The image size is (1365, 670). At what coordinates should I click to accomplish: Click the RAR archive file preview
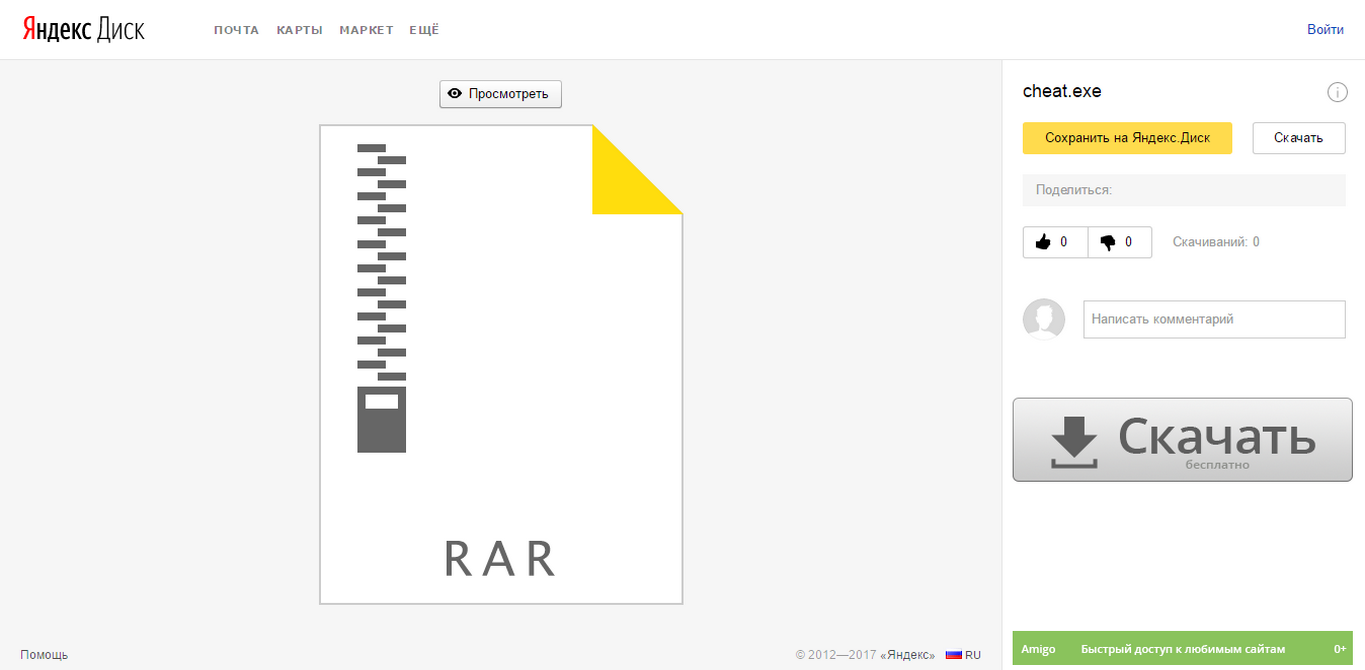tap(500, 365)
